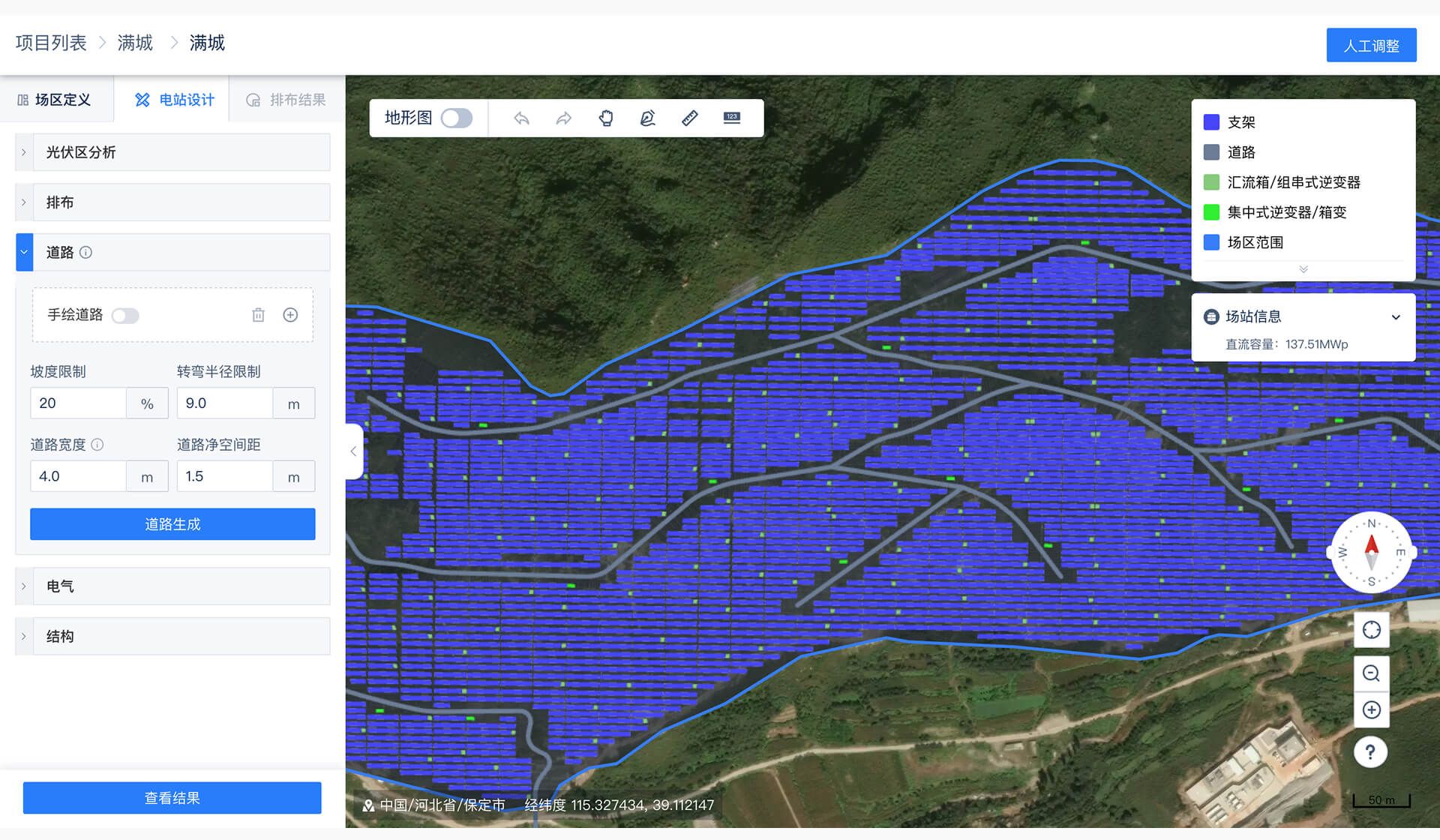Click the undo arrow in map toolbar
This screenshot has width=1440, height=840.
tap(521, 118)
